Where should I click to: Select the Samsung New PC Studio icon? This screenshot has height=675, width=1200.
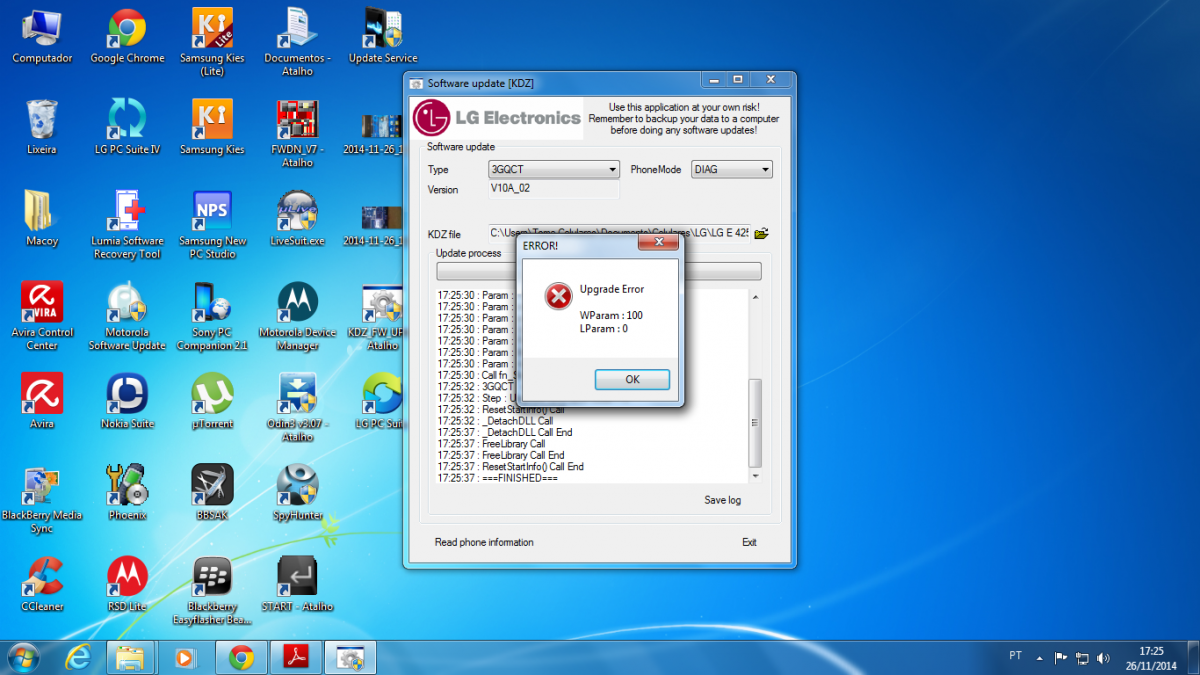pyautogui.click(x=212, y=225)
